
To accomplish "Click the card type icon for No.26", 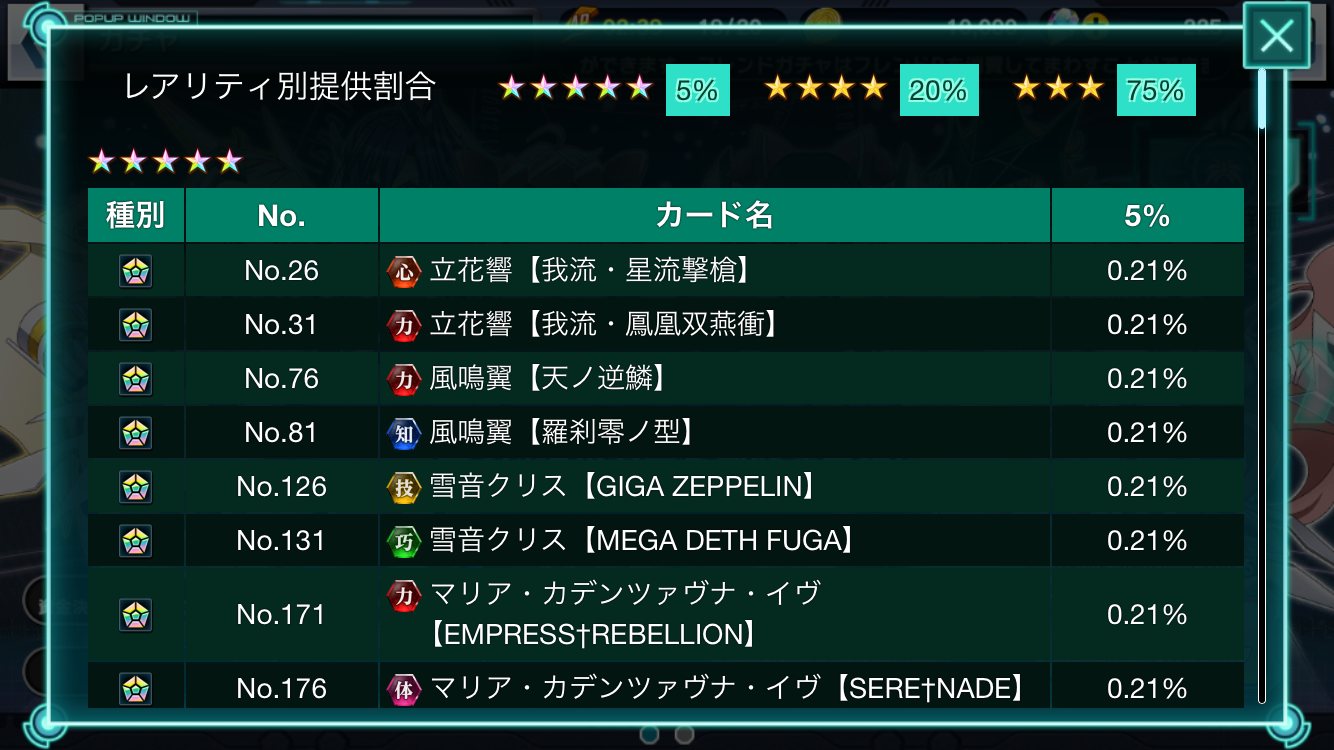I will pyautogui.click(x=136, y=271).
